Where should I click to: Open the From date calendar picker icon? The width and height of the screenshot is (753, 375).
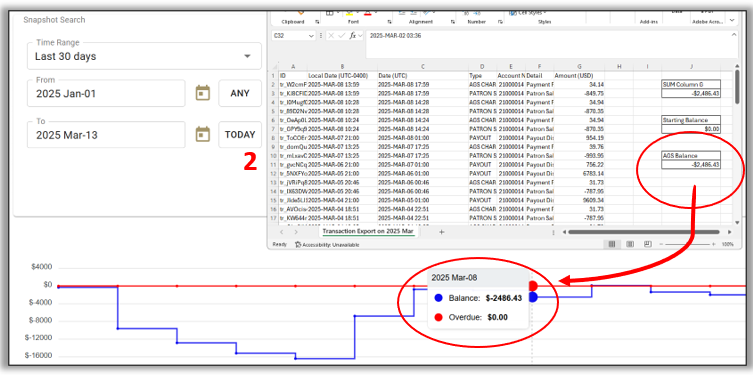(203, 93)
